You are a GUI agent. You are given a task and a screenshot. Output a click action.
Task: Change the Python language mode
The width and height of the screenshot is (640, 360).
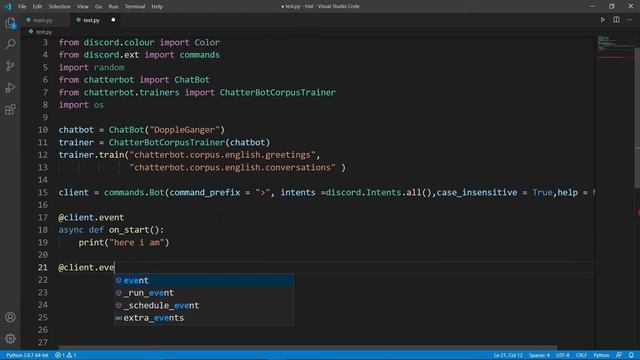tap(601, 355)
